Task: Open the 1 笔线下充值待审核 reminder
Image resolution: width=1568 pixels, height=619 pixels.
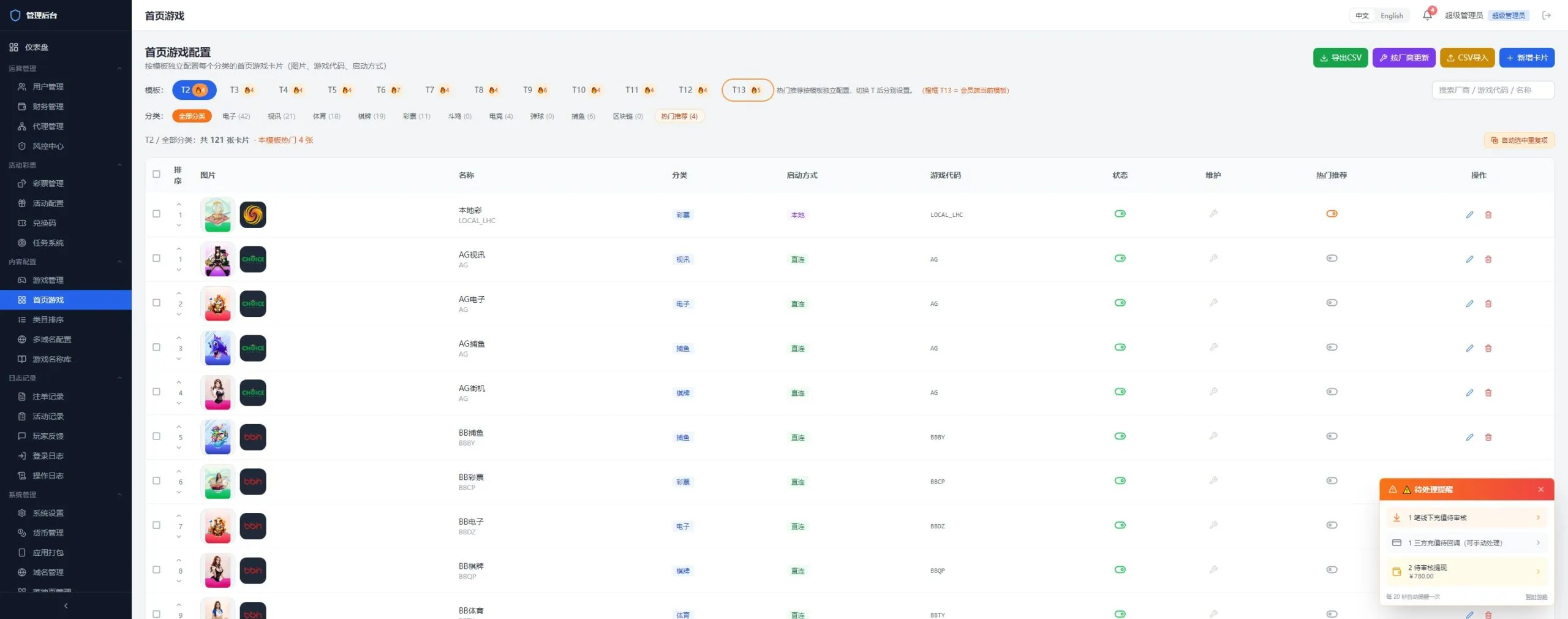Action: tap(1467, 517)
